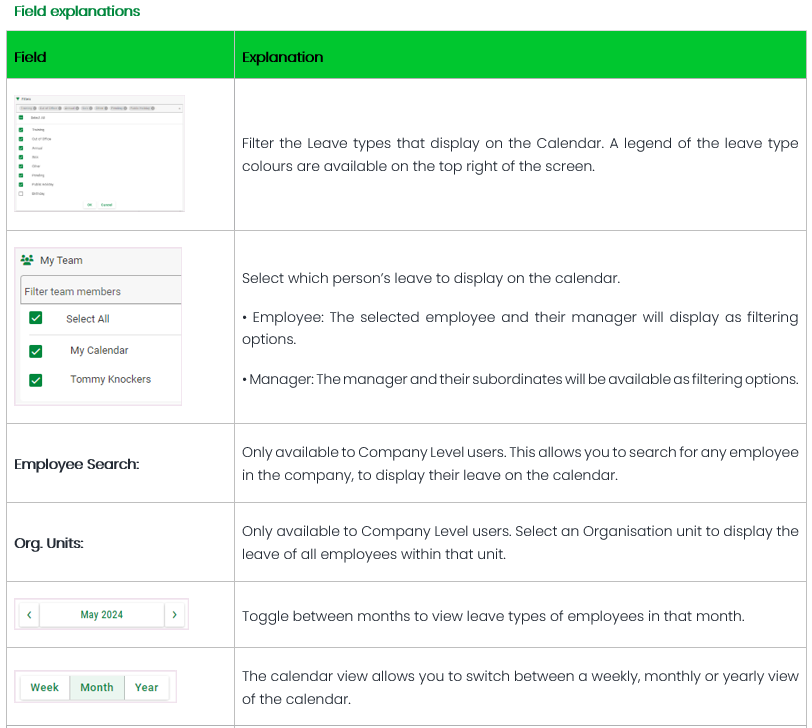Open the May 2024 month picker
812x728 pixels.
[102, 615]
